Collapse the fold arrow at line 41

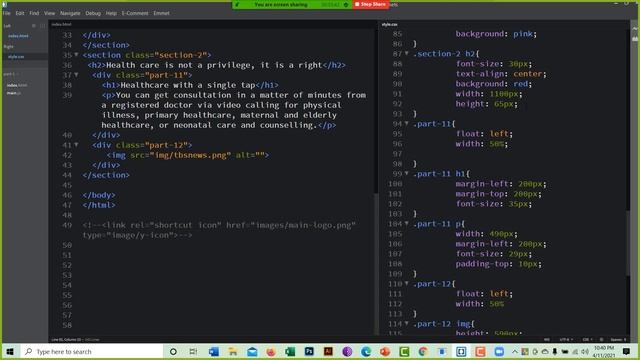click(x=76, y=145)
